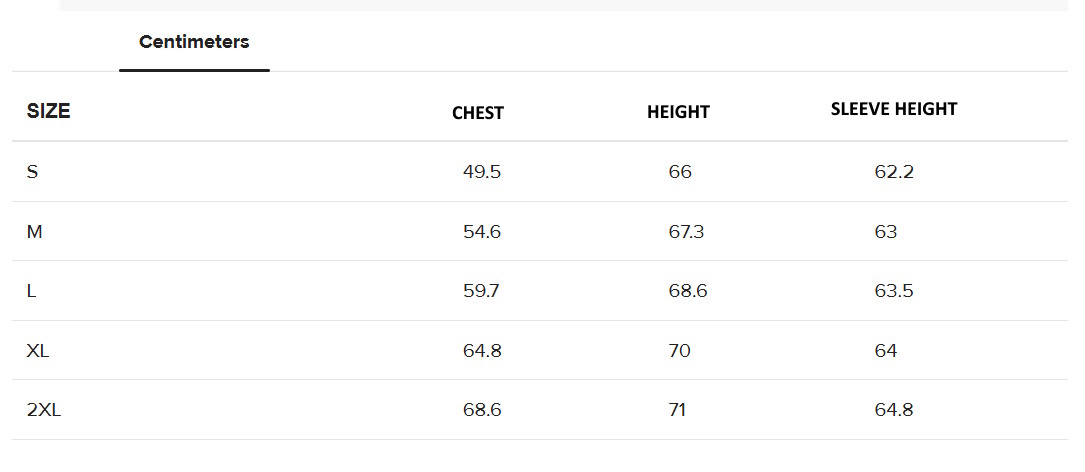1085x472 pixels.
Task: Click the height value 66 for size S
Action: coord(680,172)
